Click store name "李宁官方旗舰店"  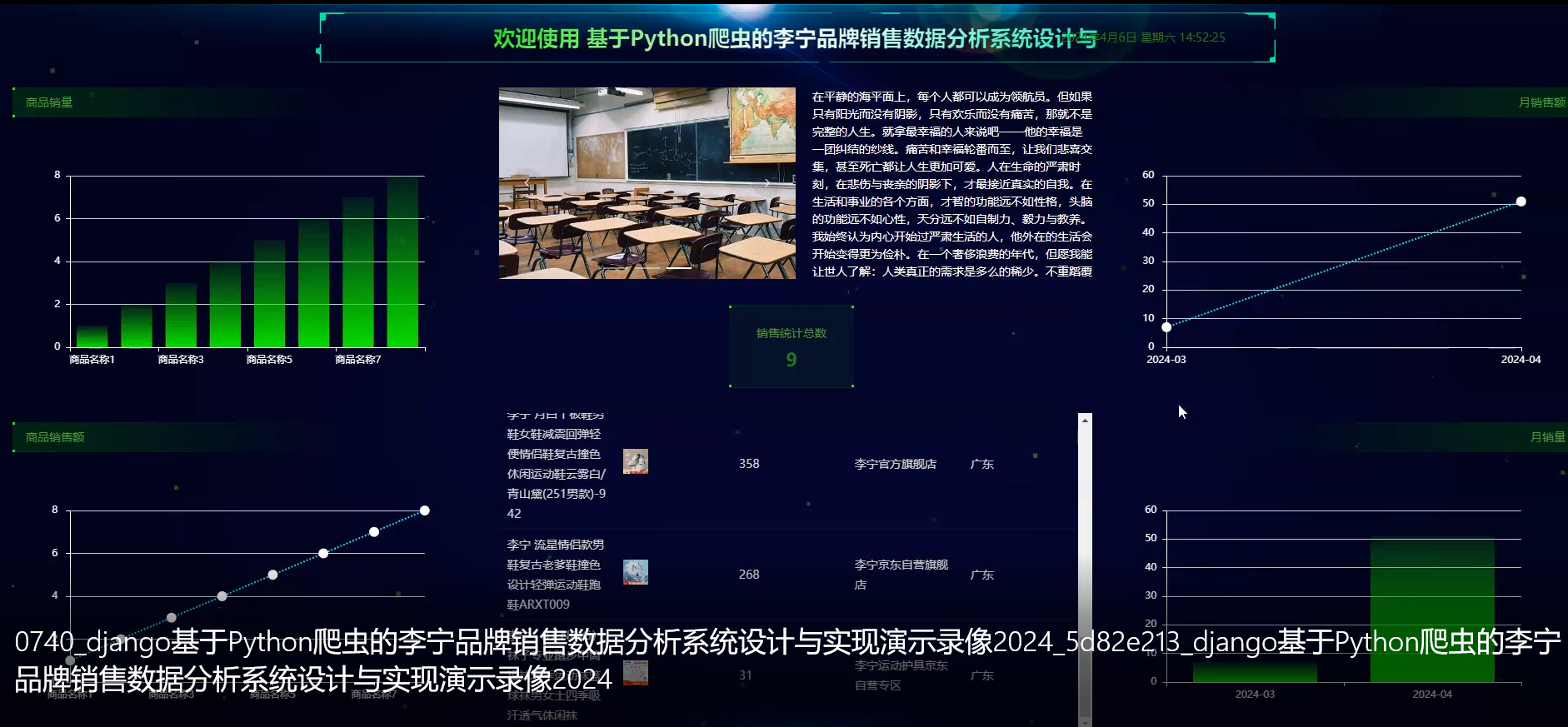tap(896, 464)
